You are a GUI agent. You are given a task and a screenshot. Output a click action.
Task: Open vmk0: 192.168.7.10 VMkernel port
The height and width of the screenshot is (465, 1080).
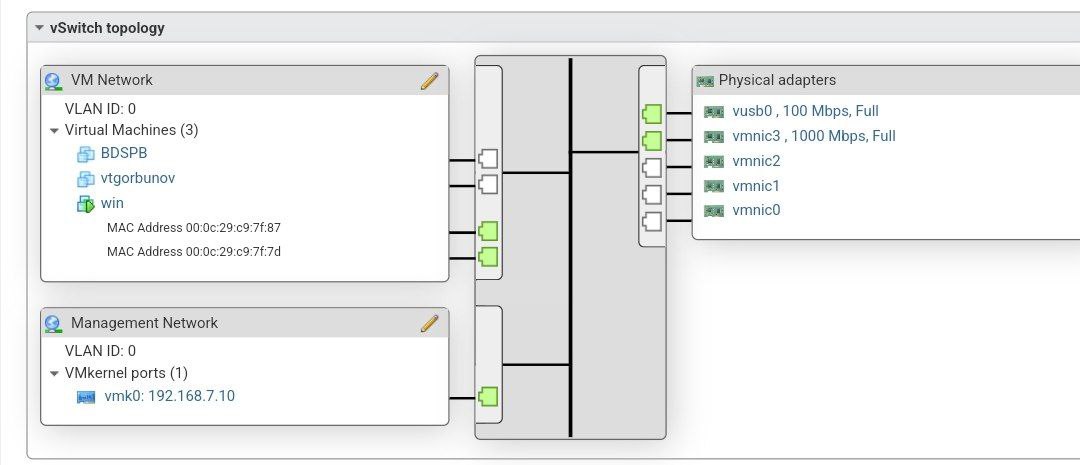pos(170,397)
